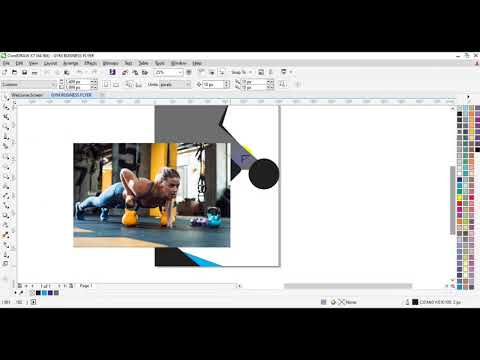
Task: Click the Open file icon
Action: (x=14, y=72)
